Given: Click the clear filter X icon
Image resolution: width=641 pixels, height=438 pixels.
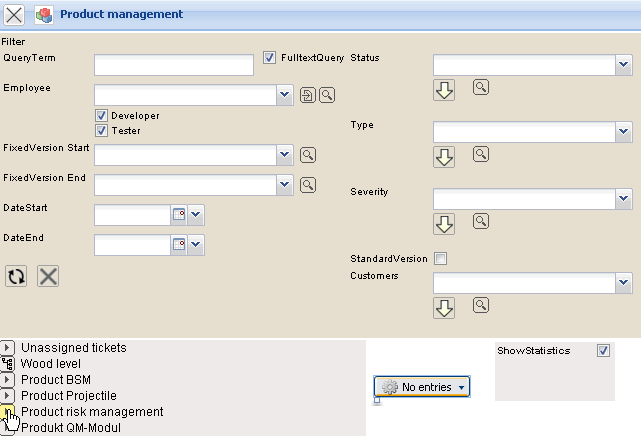Looking at the screenshot, I should pyautogui.click(x=48, y=276).
